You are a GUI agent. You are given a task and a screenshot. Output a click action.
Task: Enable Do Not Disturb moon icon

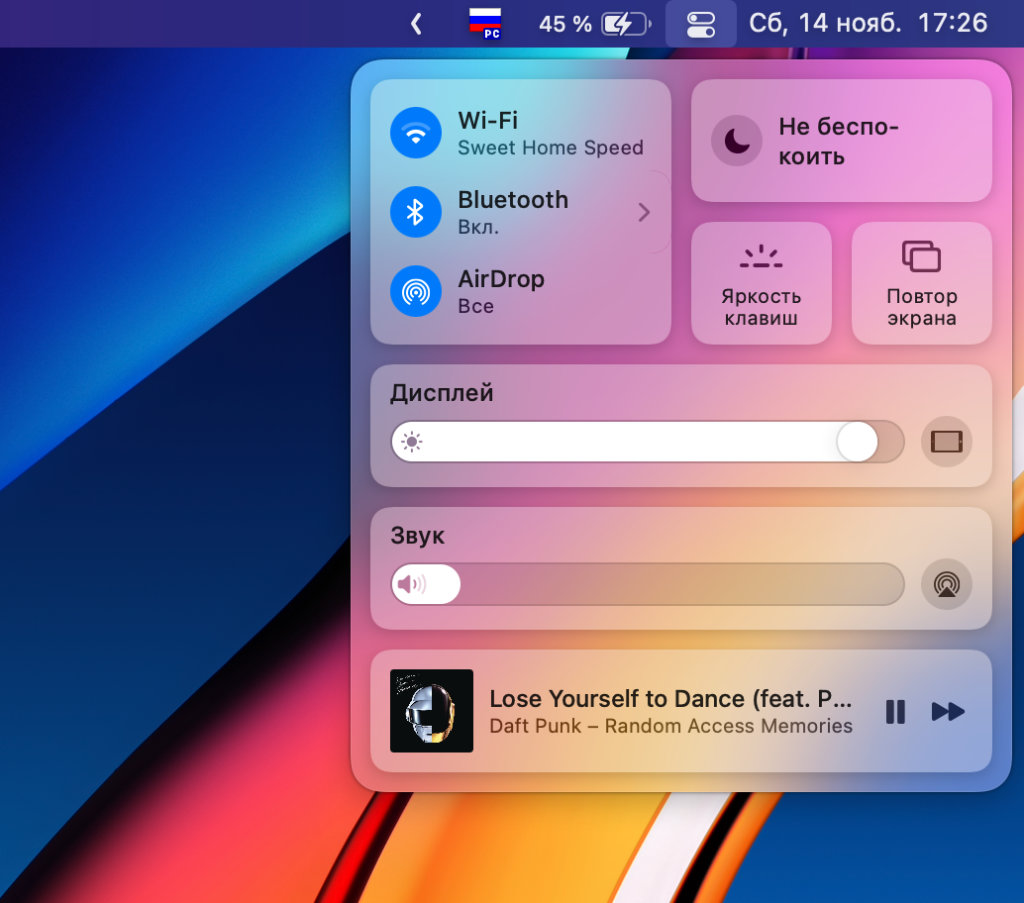click(737, 141)
